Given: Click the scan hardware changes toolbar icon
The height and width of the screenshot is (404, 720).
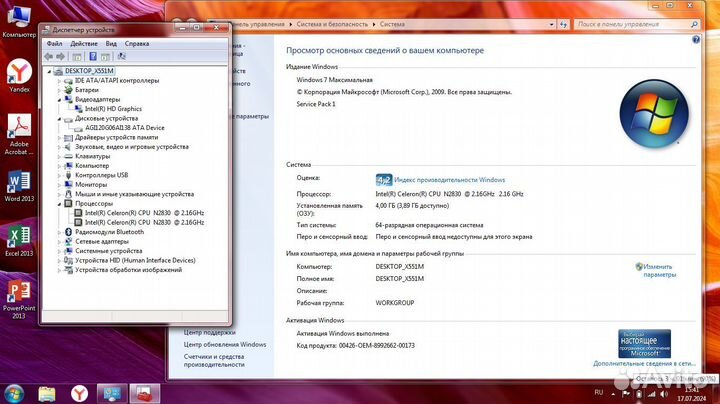Looking at the screenshot, I should 121,56.
